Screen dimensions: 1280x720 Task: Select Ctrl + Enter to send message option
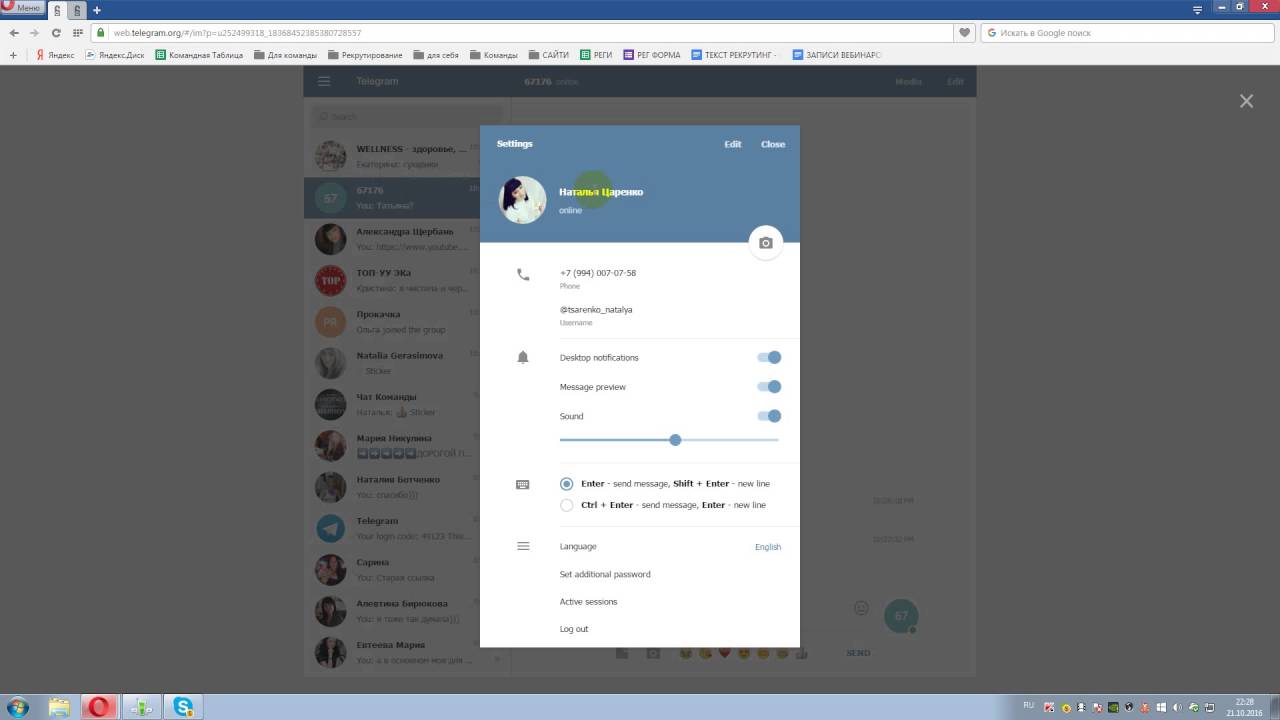566,505
